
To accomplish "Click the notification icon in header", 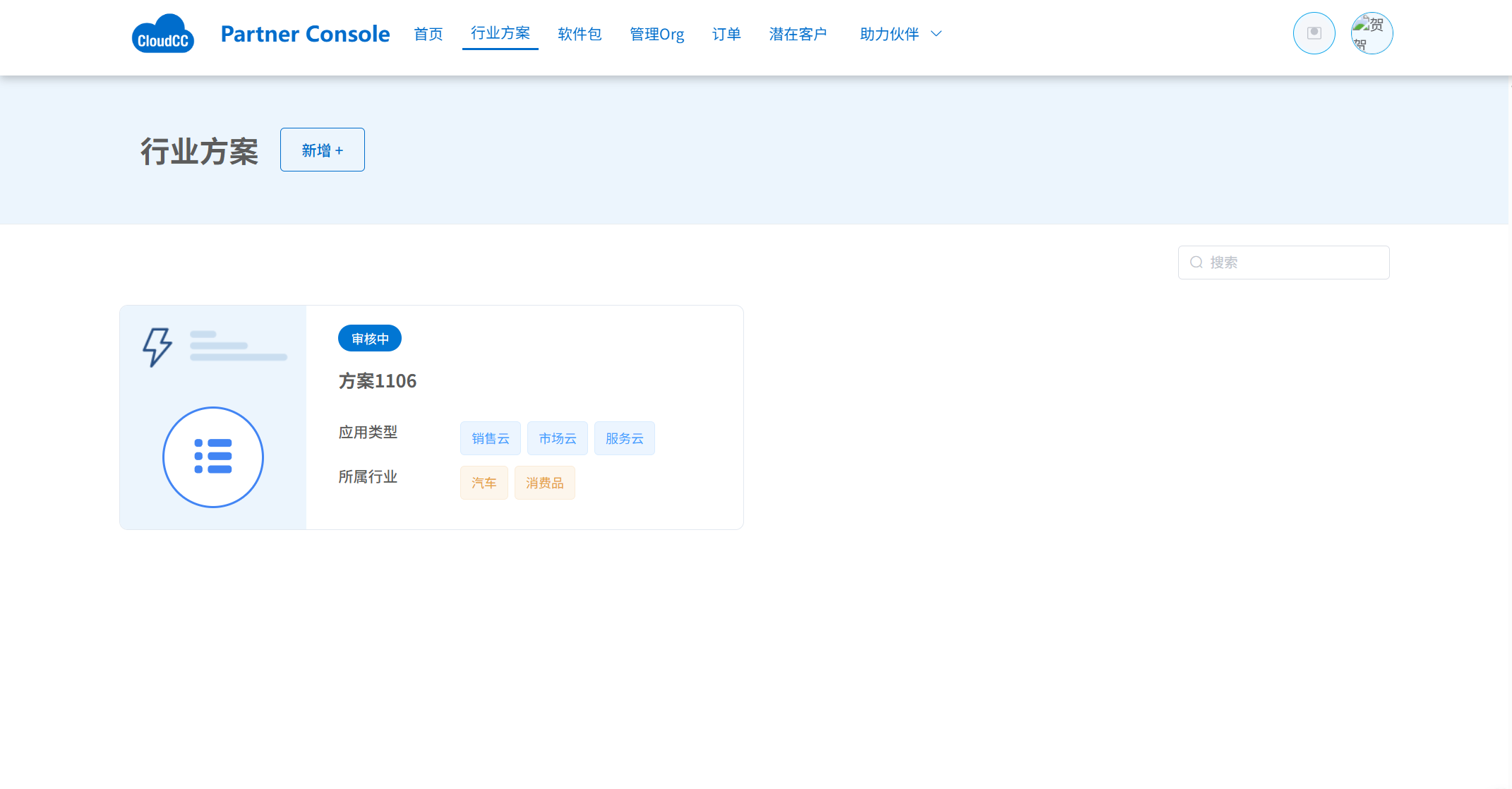I will [x=1314, y=33].
